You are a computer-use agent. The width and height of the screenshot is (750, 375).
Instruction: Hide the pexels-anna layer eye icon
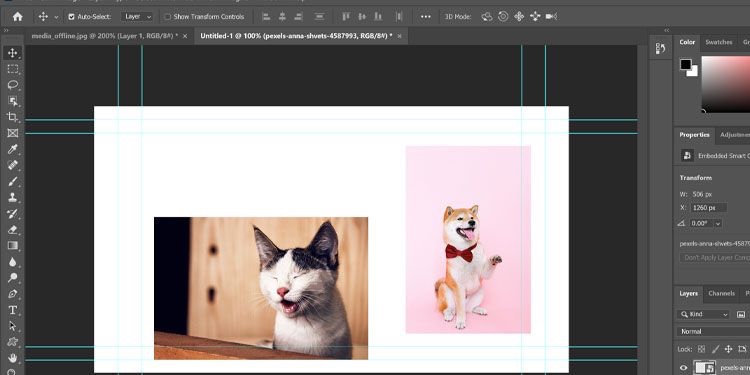684,368
